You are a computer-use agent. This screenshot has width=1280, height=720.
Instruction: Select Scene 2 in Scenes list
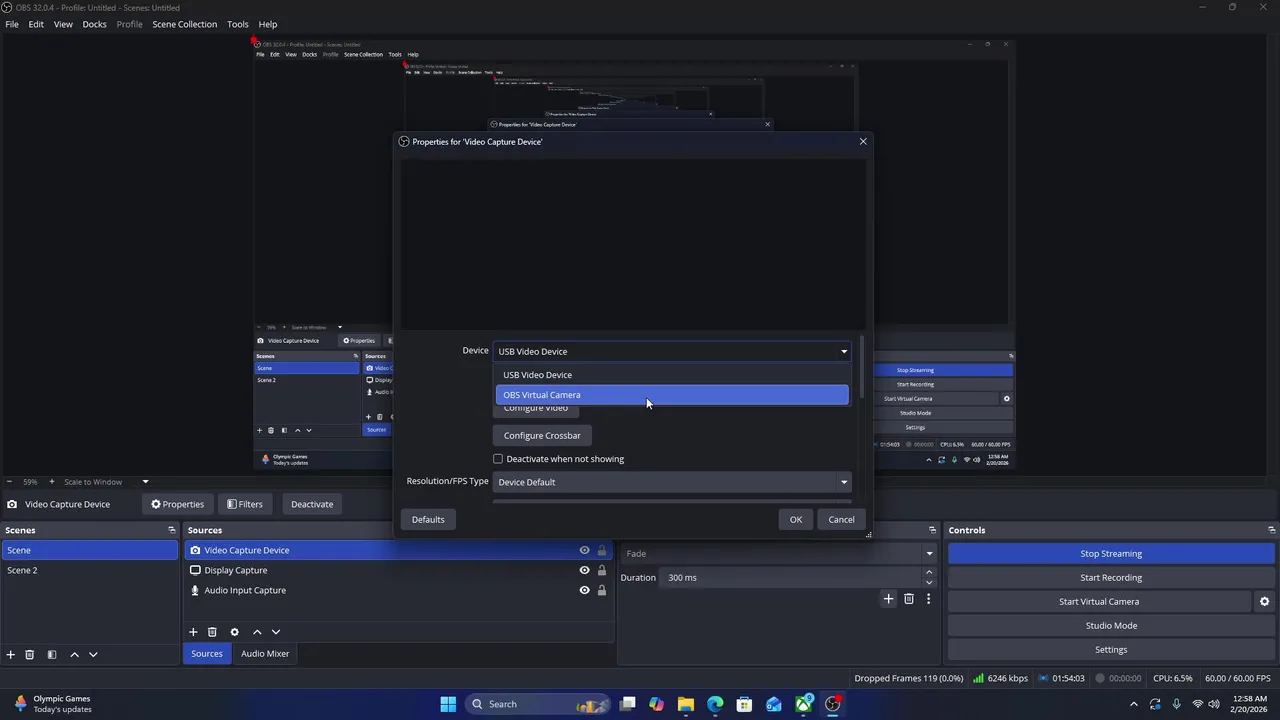click(90, 570)
